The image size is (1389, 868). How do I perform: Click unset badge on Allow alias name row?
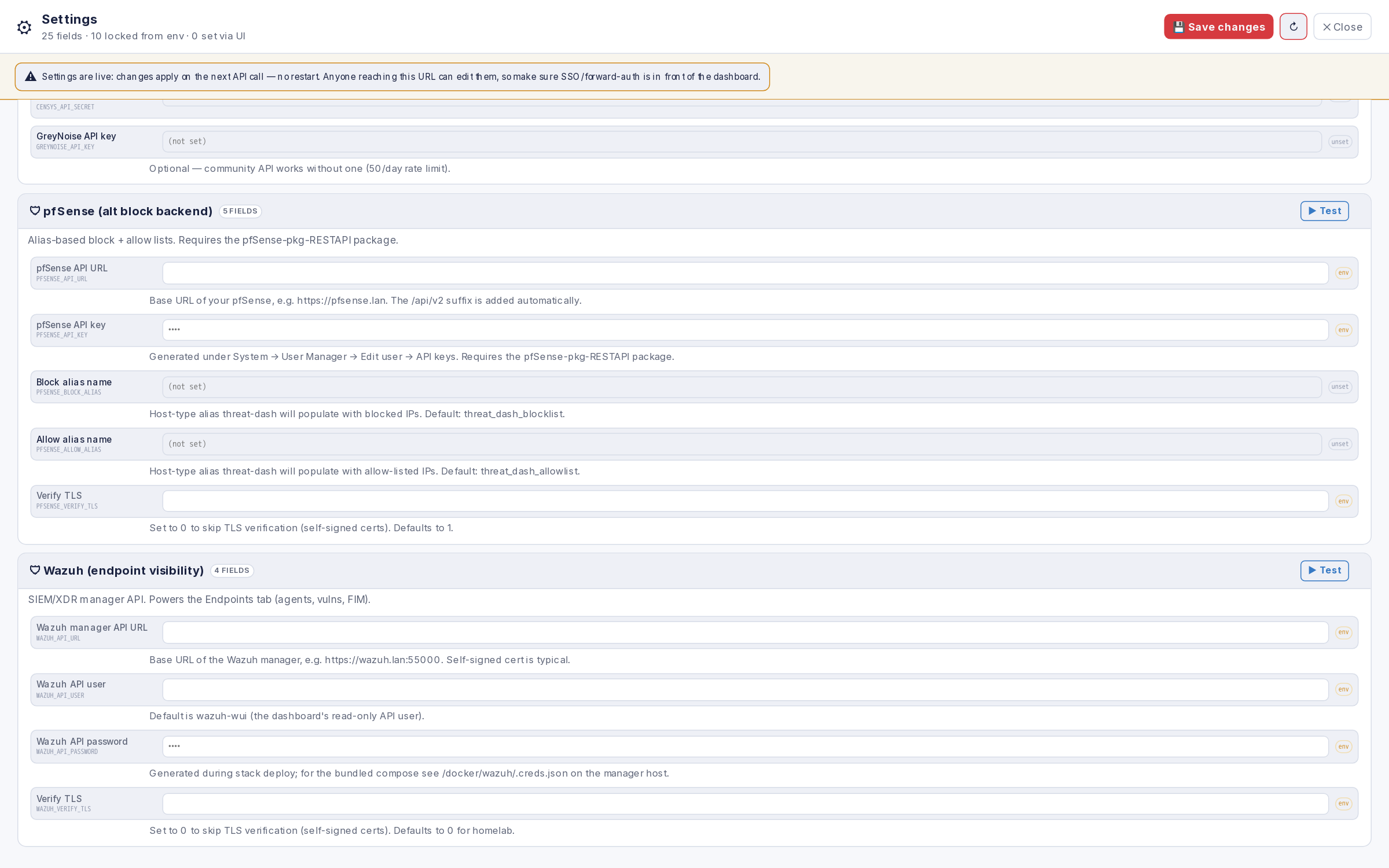(x=1340, y=444)
